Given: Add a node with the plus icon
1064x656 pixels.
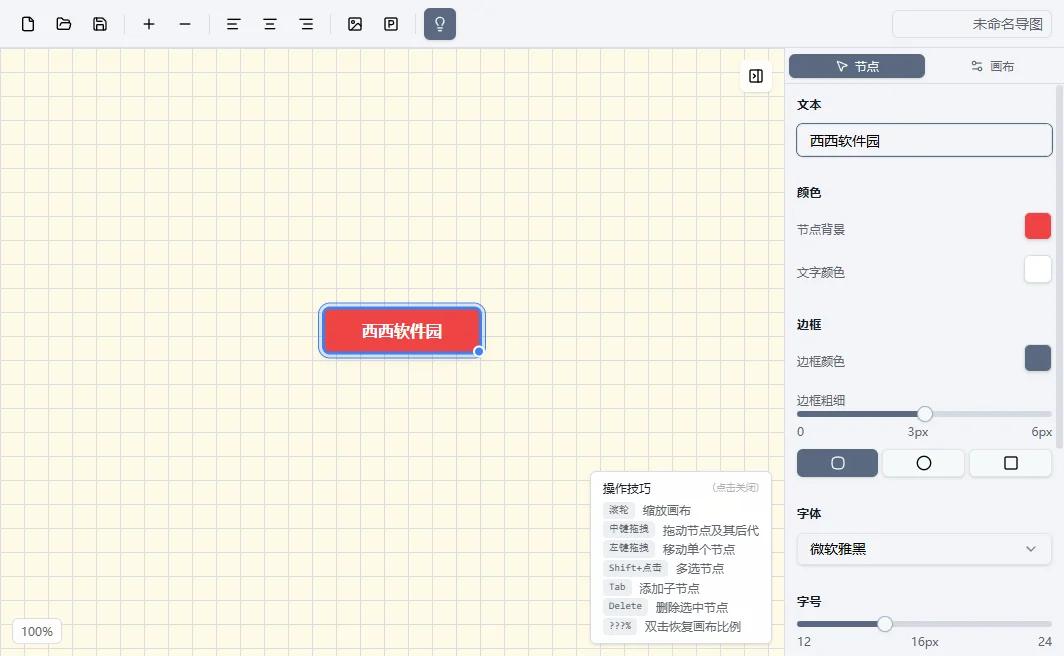Looking at the screenshot, I should (149, 24).
